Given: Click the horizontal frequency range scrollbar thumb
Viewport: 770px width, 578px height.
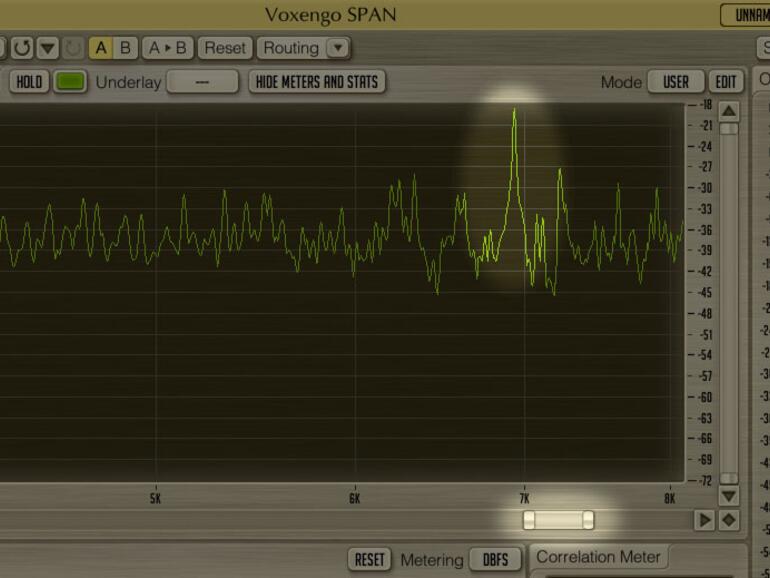Looking at the screenshot, I should [x=558, y=520].
